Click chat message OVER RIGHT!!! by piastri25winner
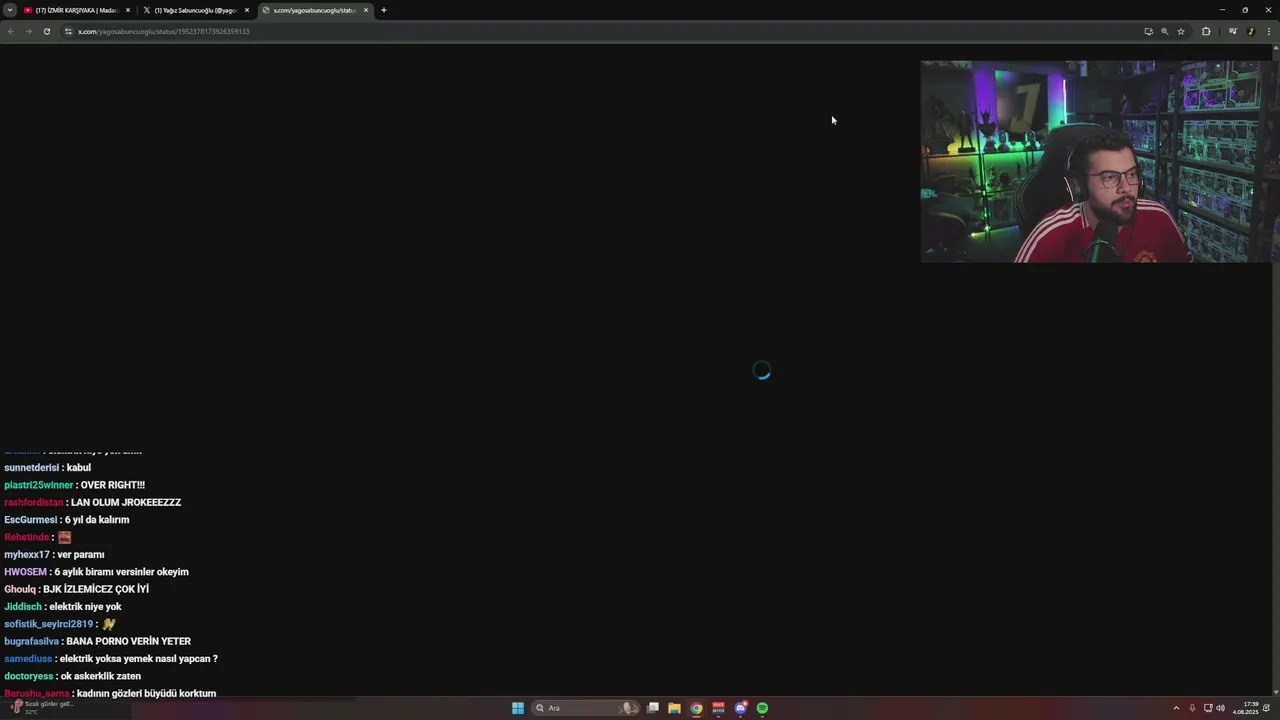Viewport: 1280px width, 720px height. click(112, 485)
